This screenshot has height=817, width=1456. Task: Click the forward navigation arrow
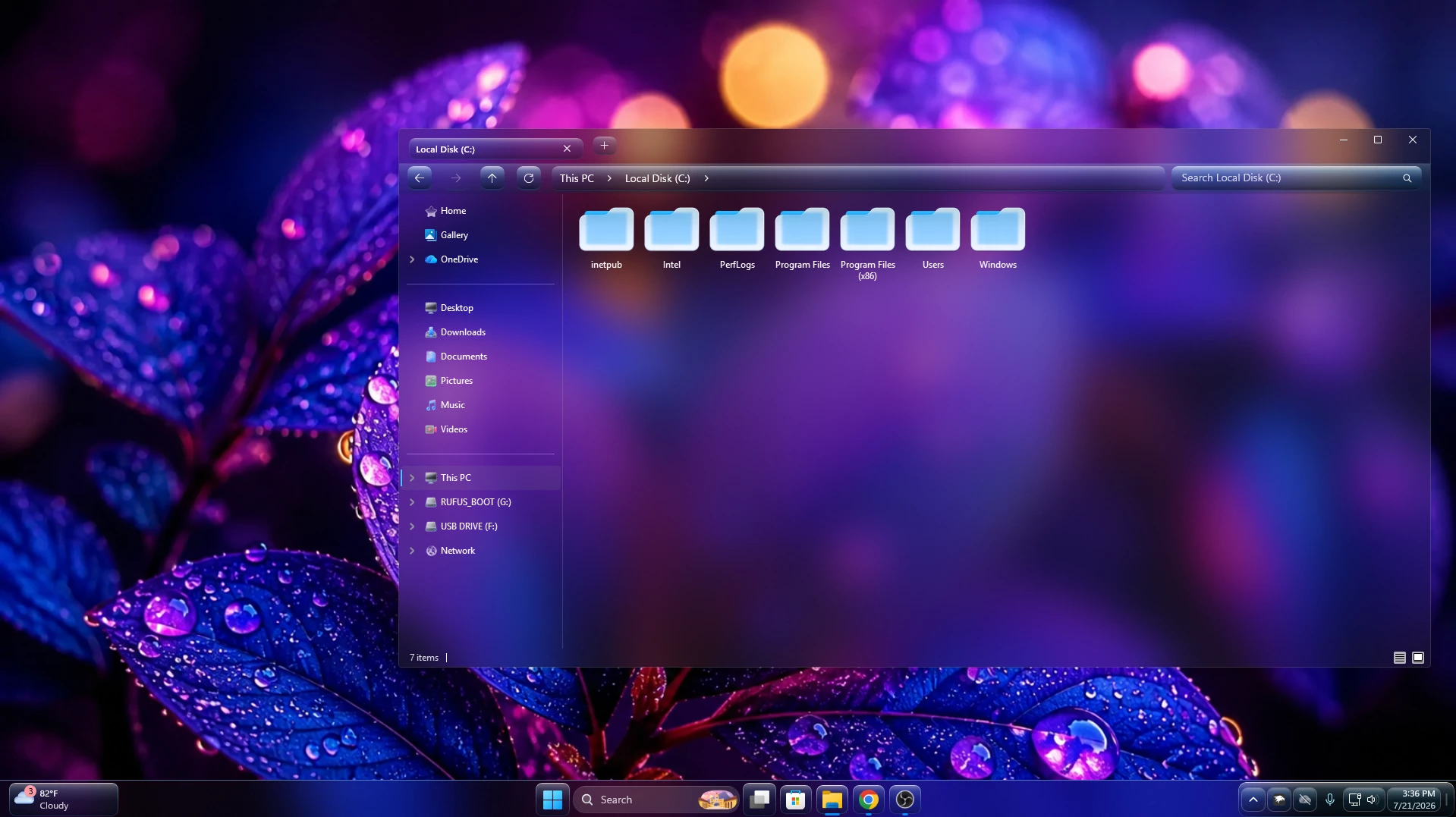point(456,178)
